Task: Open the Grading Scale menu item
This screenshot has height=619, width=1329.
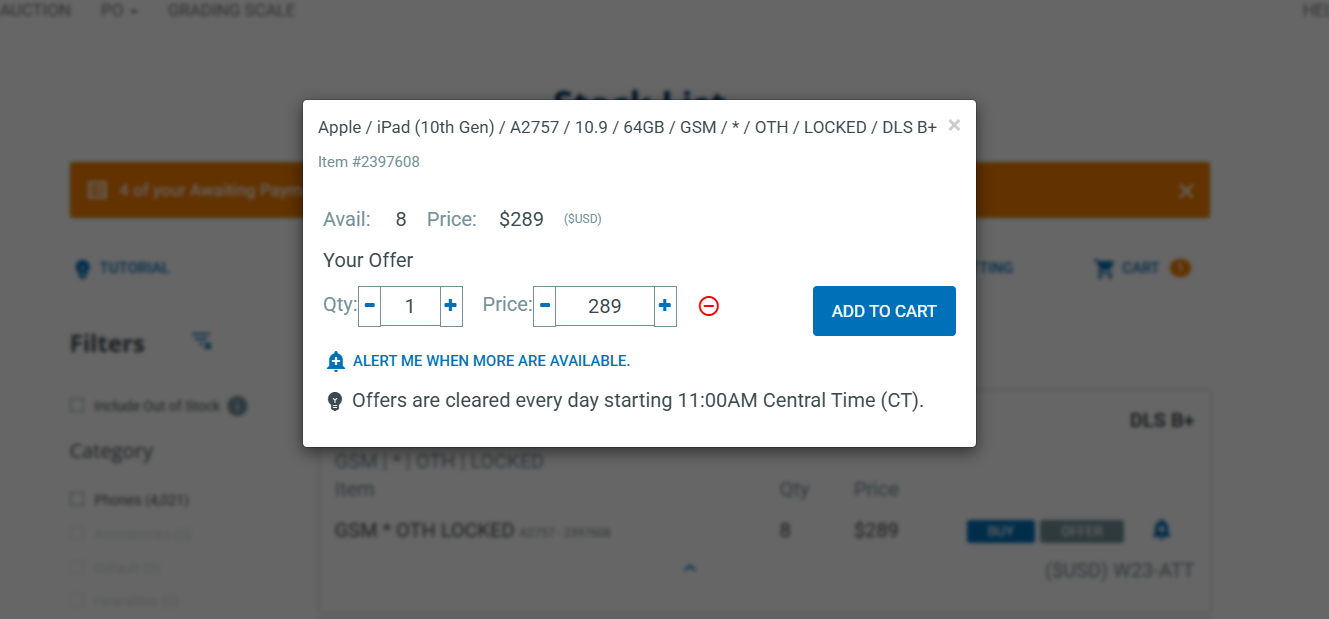Action: 231,11
